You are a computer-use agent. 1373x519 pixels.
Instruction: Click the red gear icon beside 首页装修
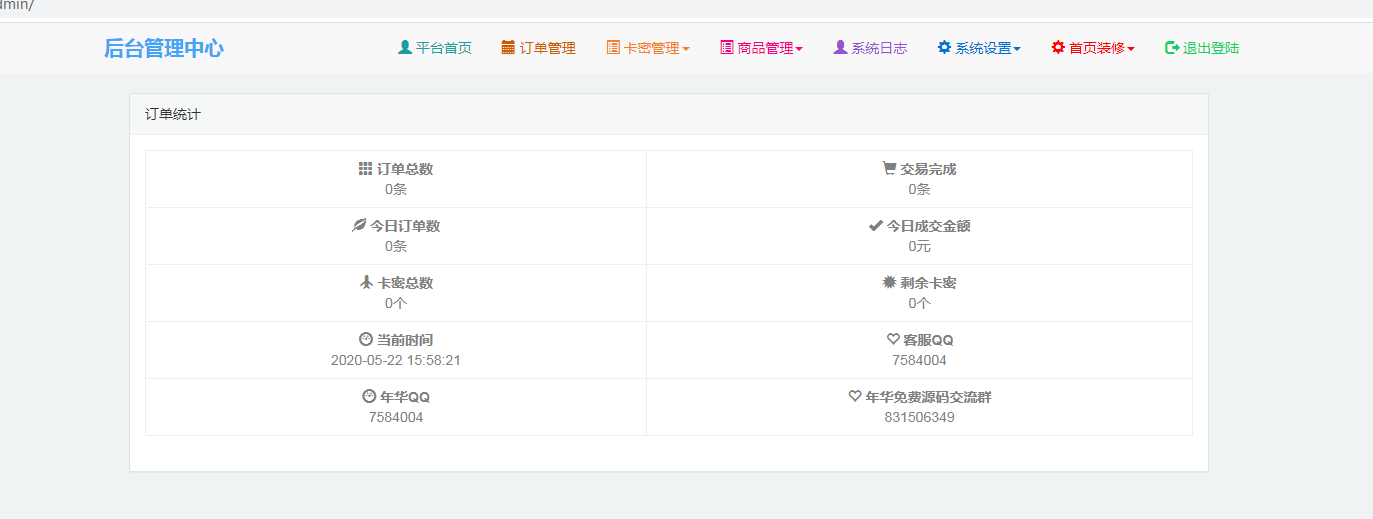coord(1058,47)
